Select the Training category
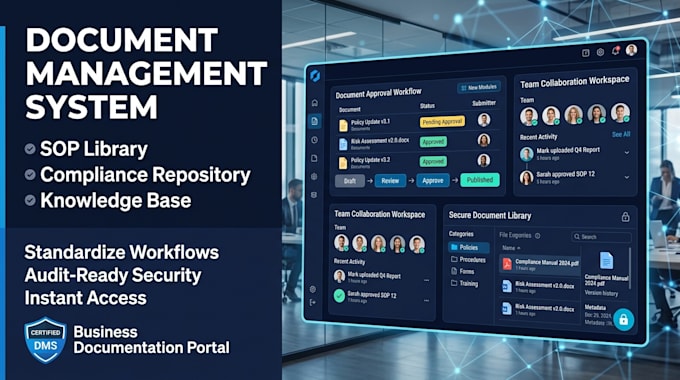Viewport: 680px width, 380px height. 464,284
